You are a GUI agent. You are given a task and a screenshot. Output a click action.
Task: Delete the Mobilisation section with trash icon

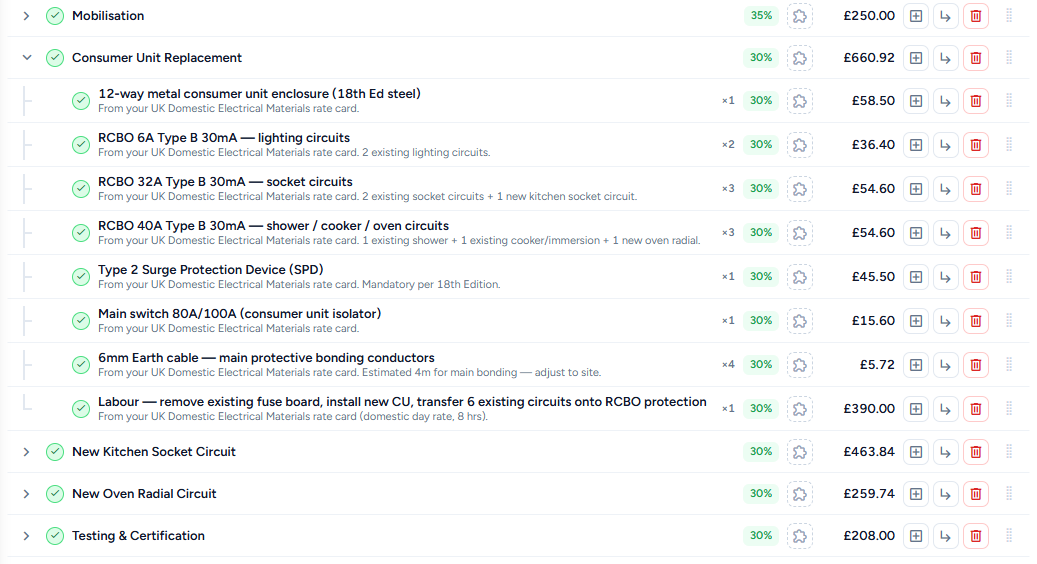point(975,16)
